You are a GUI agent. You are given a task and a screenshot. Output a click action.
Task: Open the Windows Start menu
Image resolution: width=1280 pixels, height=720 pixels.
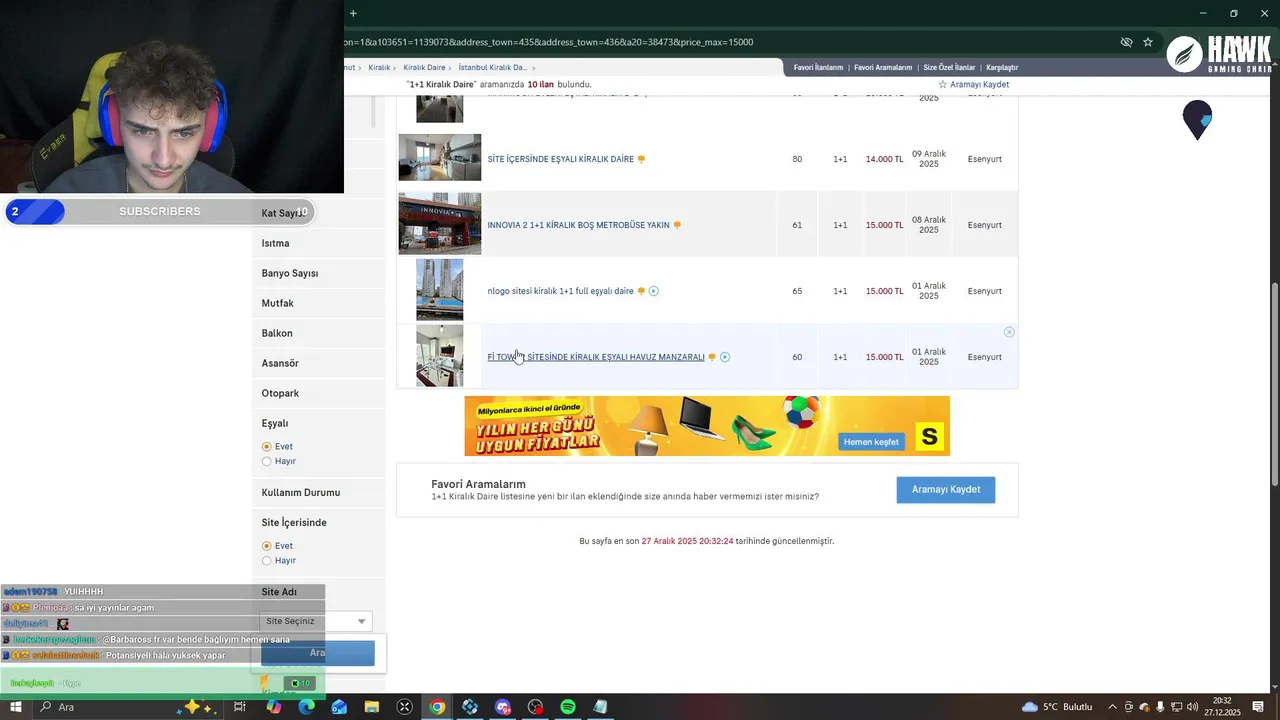point(15,707)
